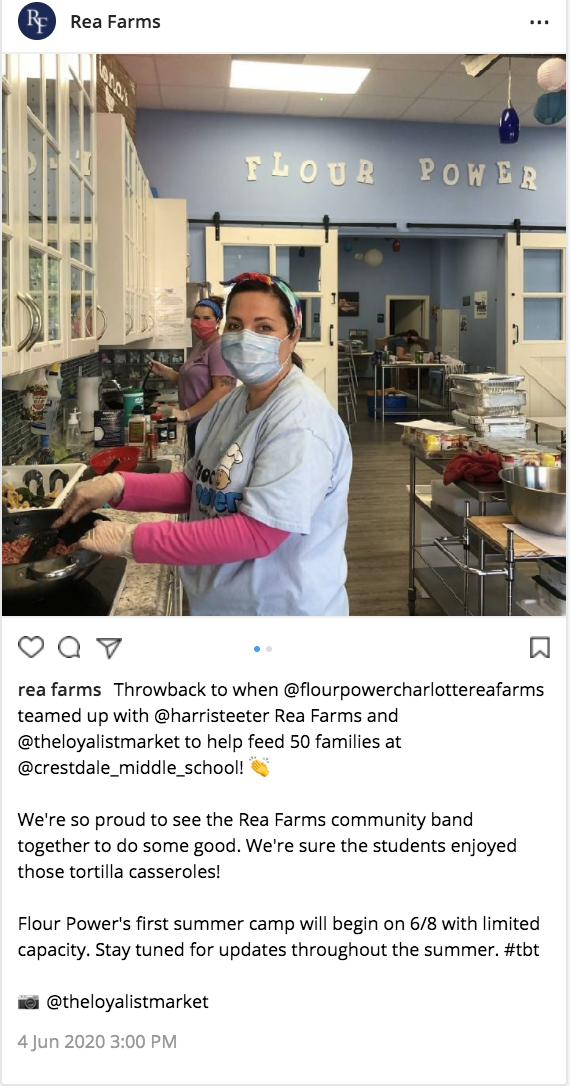Viewport: 570px width, 1086px height.
Task: Select the first carousel dot indicator
Action: pos(257,649)
